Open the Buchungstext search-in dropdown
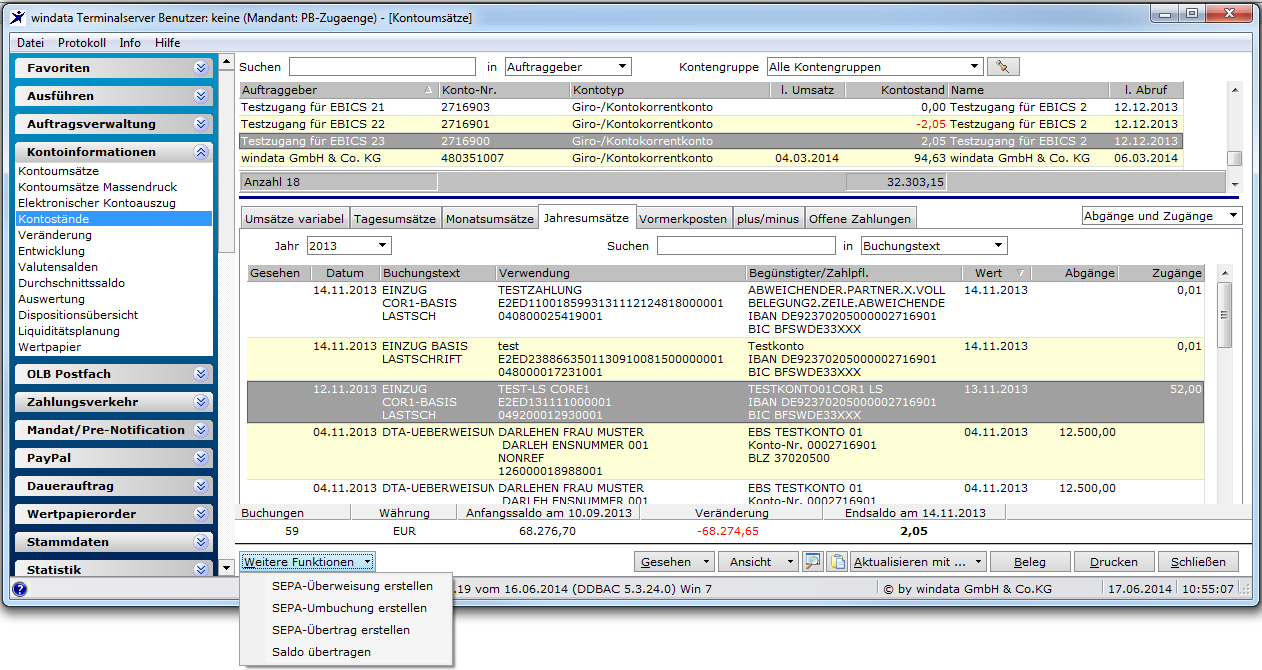1262x670 pixels. 934,245
